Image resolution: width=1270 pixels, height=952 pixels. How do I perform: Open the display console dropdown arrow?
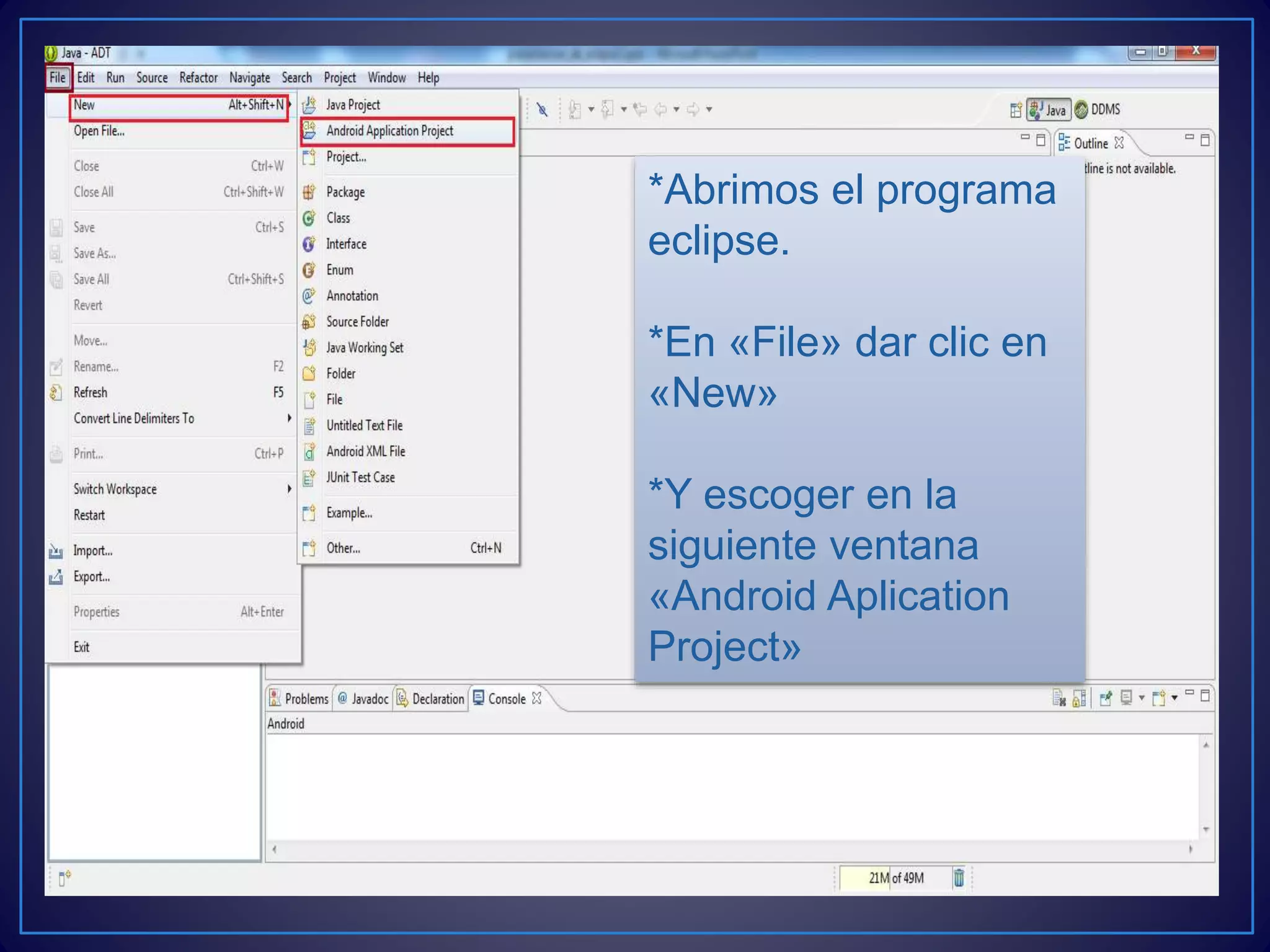(1142, 699)
